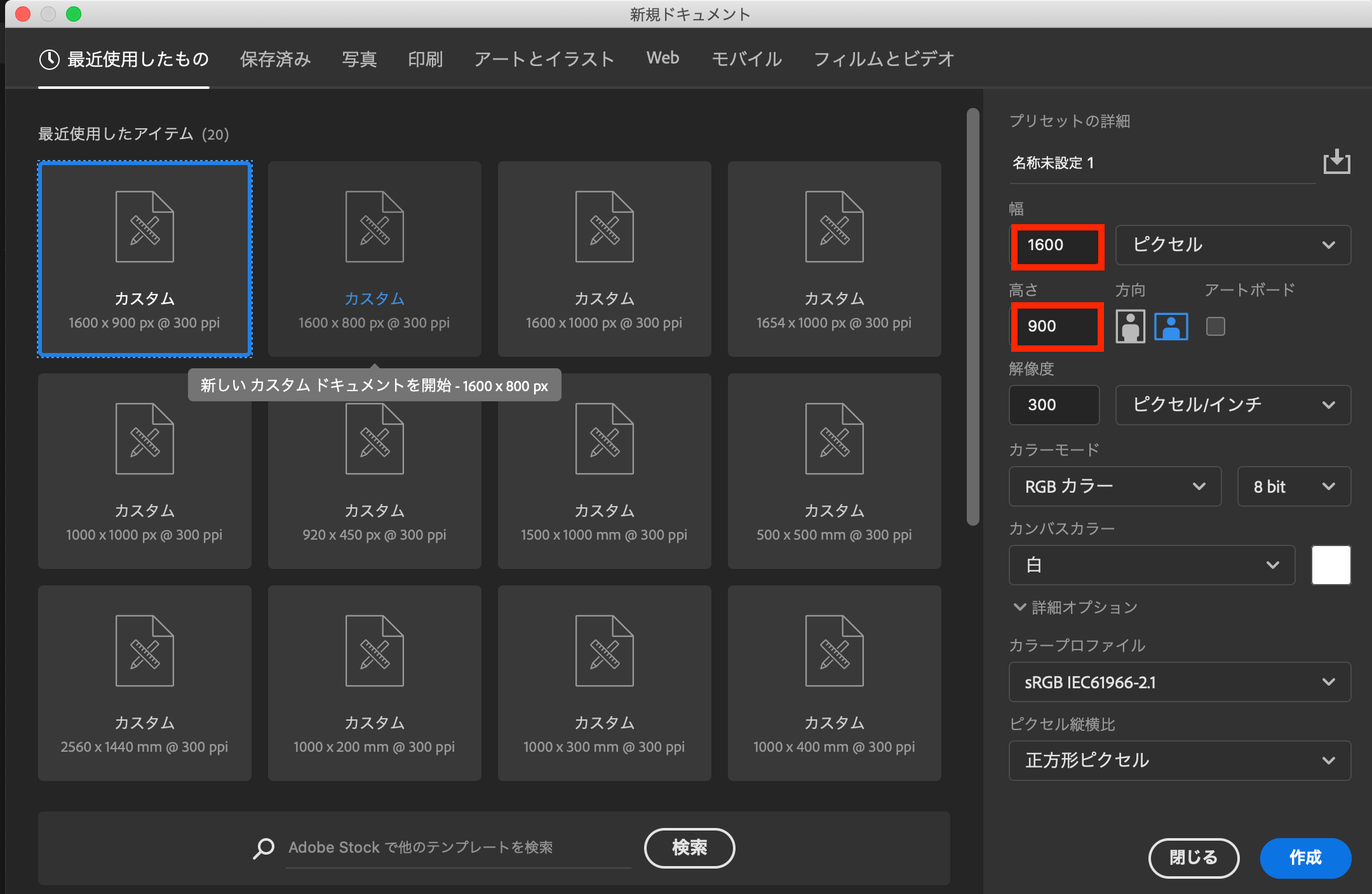Screen dimensions: 1372x894
Task: Click the 作成 button
Action: (1305, 858)
